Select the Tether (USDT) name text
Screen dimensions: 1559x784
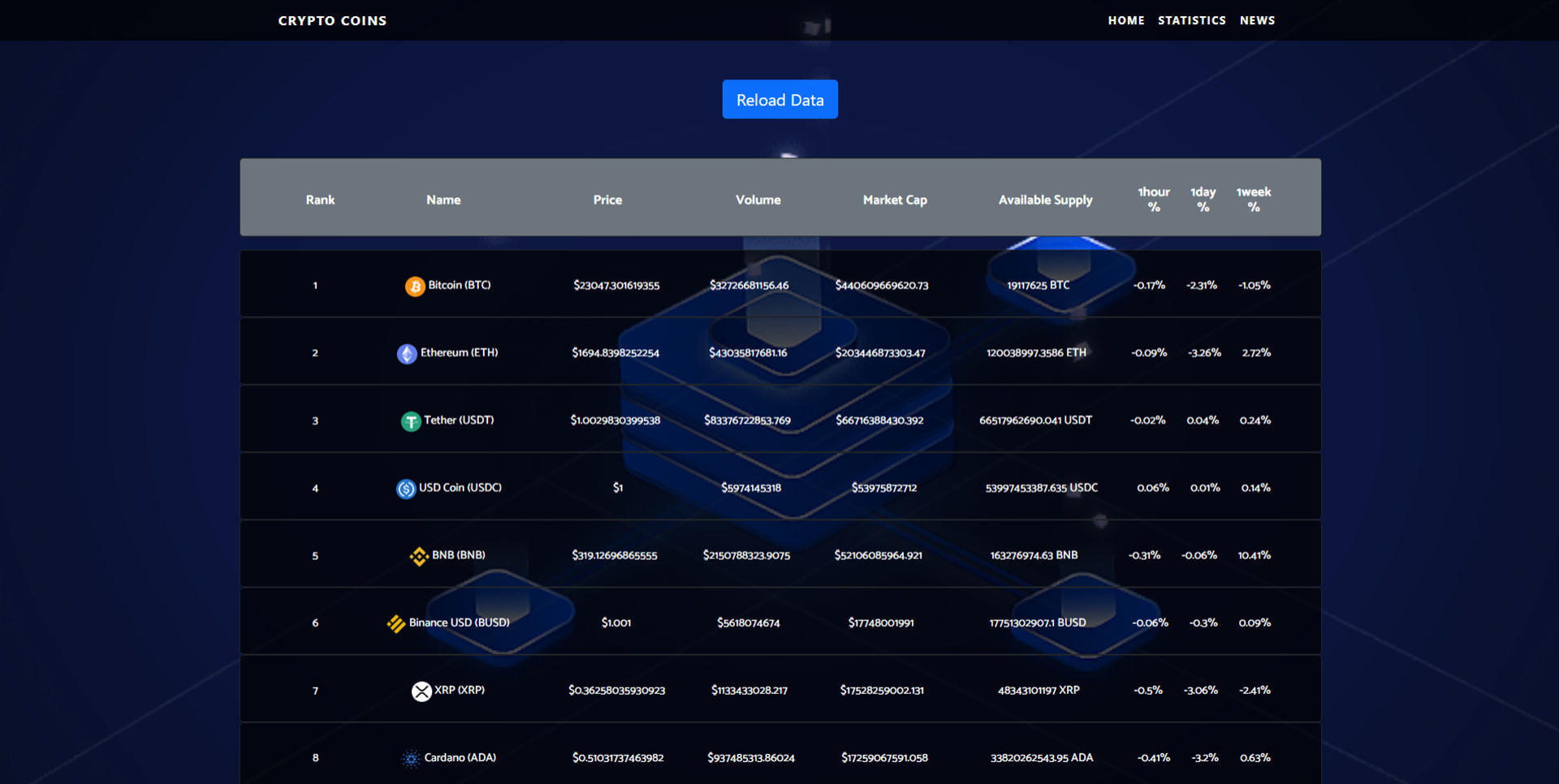(x=459, y=420)
